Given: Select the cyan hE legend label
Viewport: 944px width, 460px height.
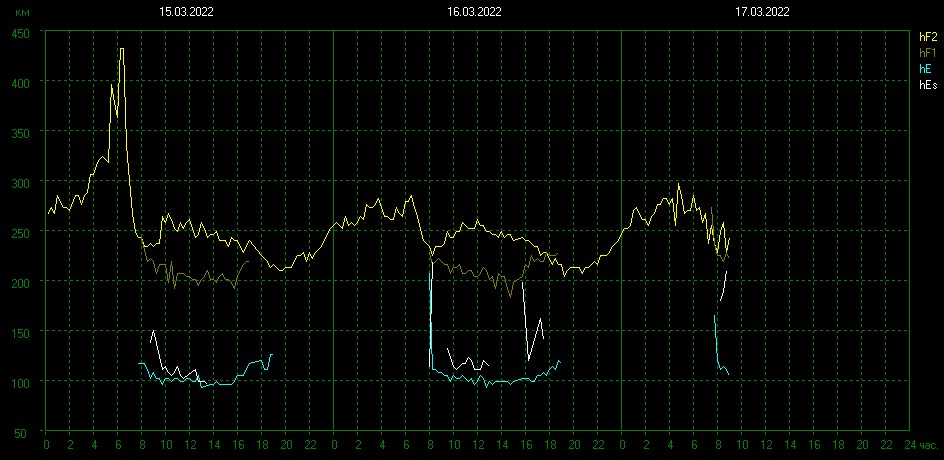Looking at the screenshot, I should [925, 69].
